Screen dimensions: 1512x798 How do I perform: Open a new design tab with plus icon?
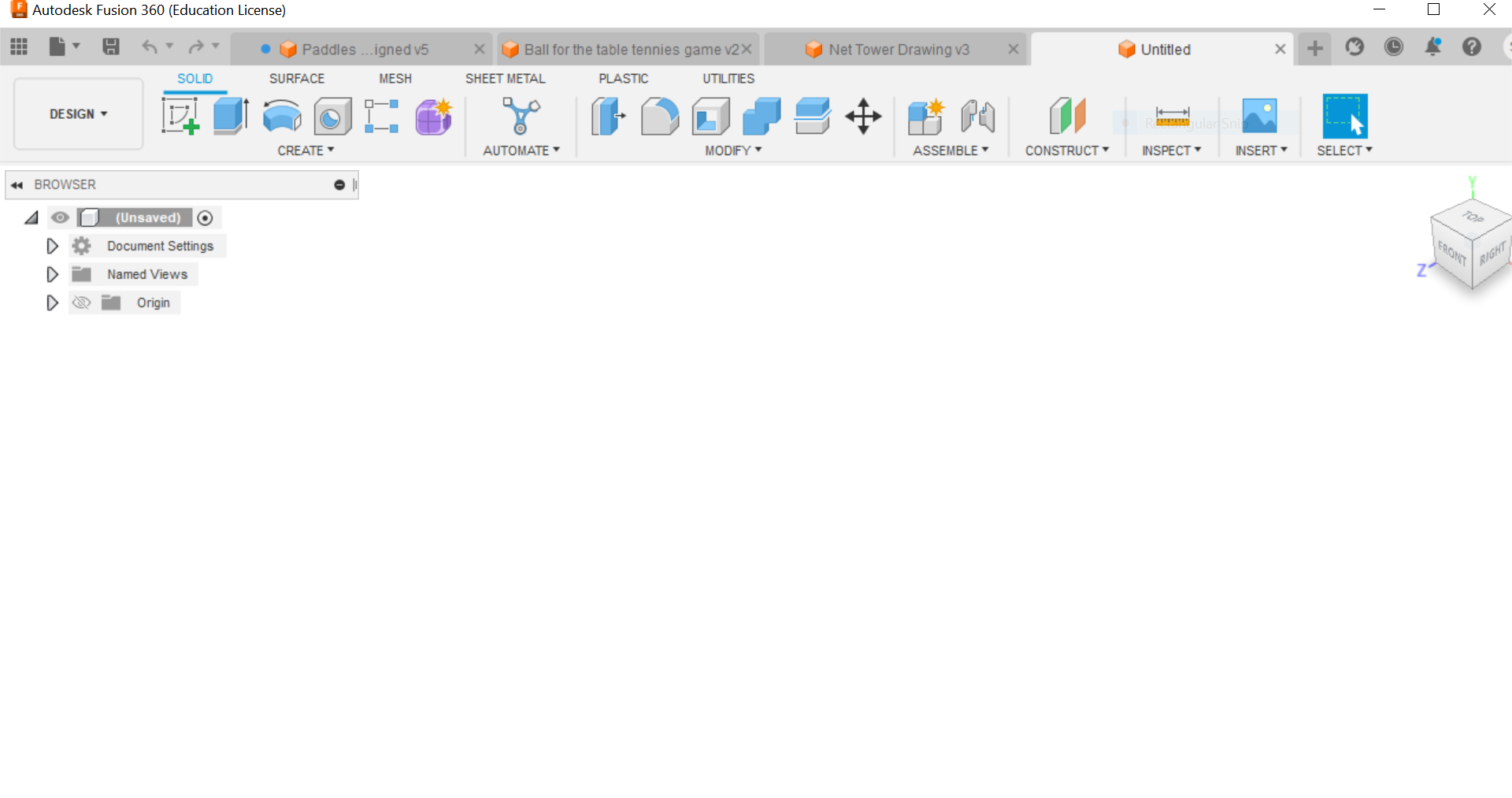coord(1315,48)
